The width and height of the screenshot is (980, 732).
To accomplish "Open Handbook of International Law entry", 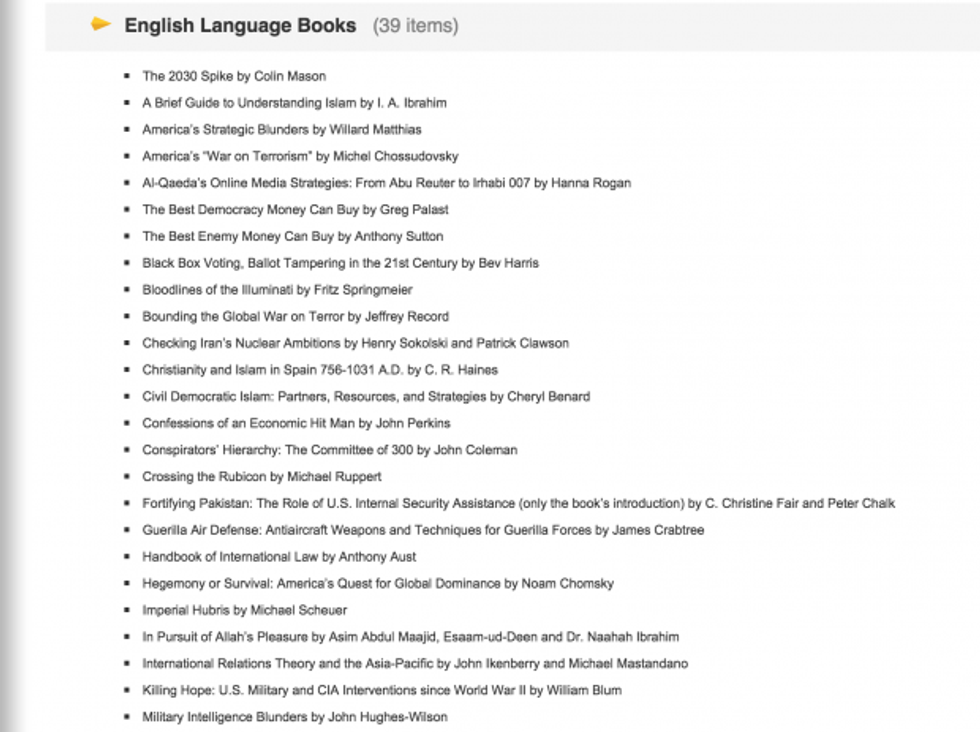I will tap(279, 557).
